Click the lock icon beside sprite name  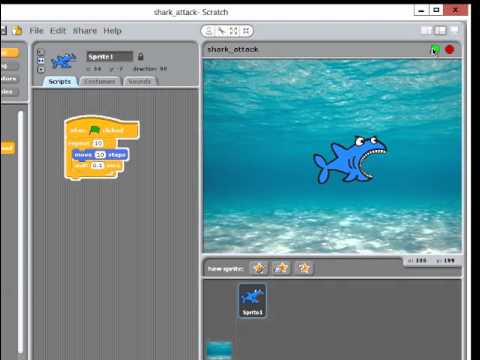pos(141,57)
